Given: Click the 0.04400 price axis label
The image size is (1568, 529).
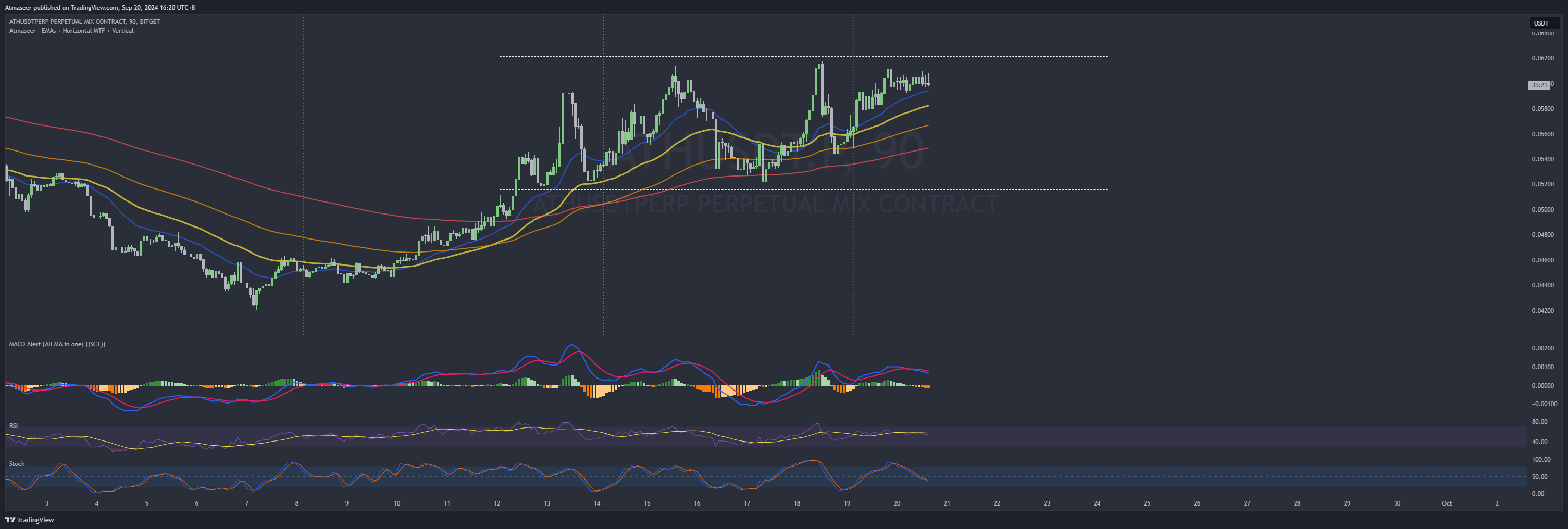Looking at the screenshot, I should [1542, 285].
